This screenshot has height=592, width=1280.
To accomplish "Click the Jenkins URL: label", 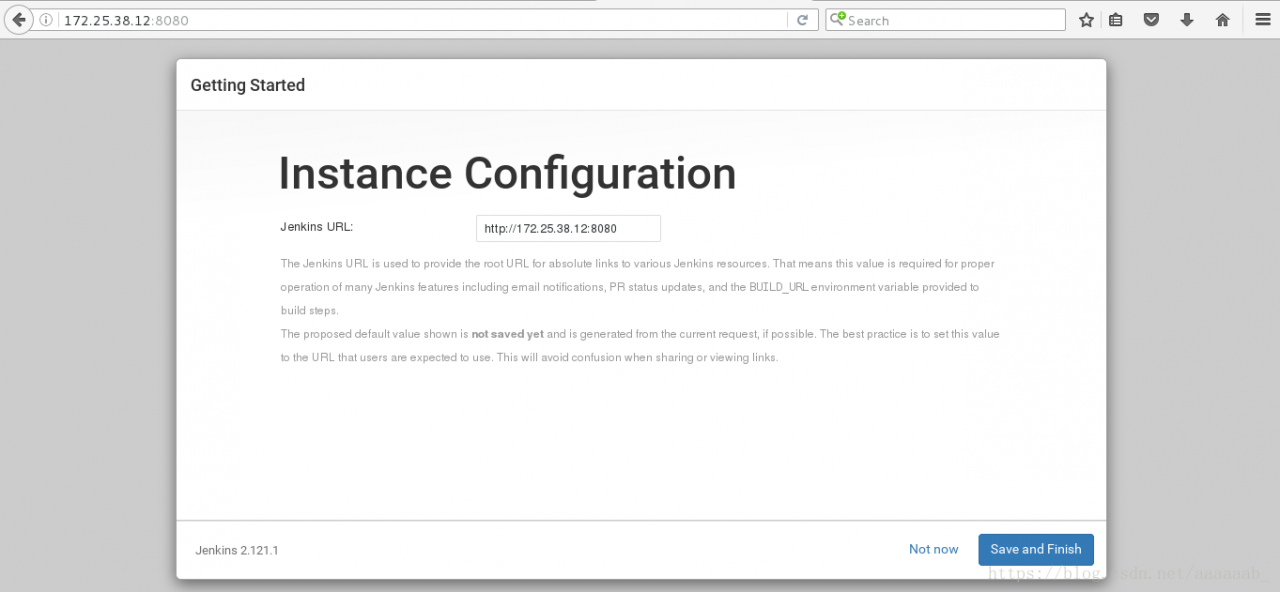I will pos(316,227).
